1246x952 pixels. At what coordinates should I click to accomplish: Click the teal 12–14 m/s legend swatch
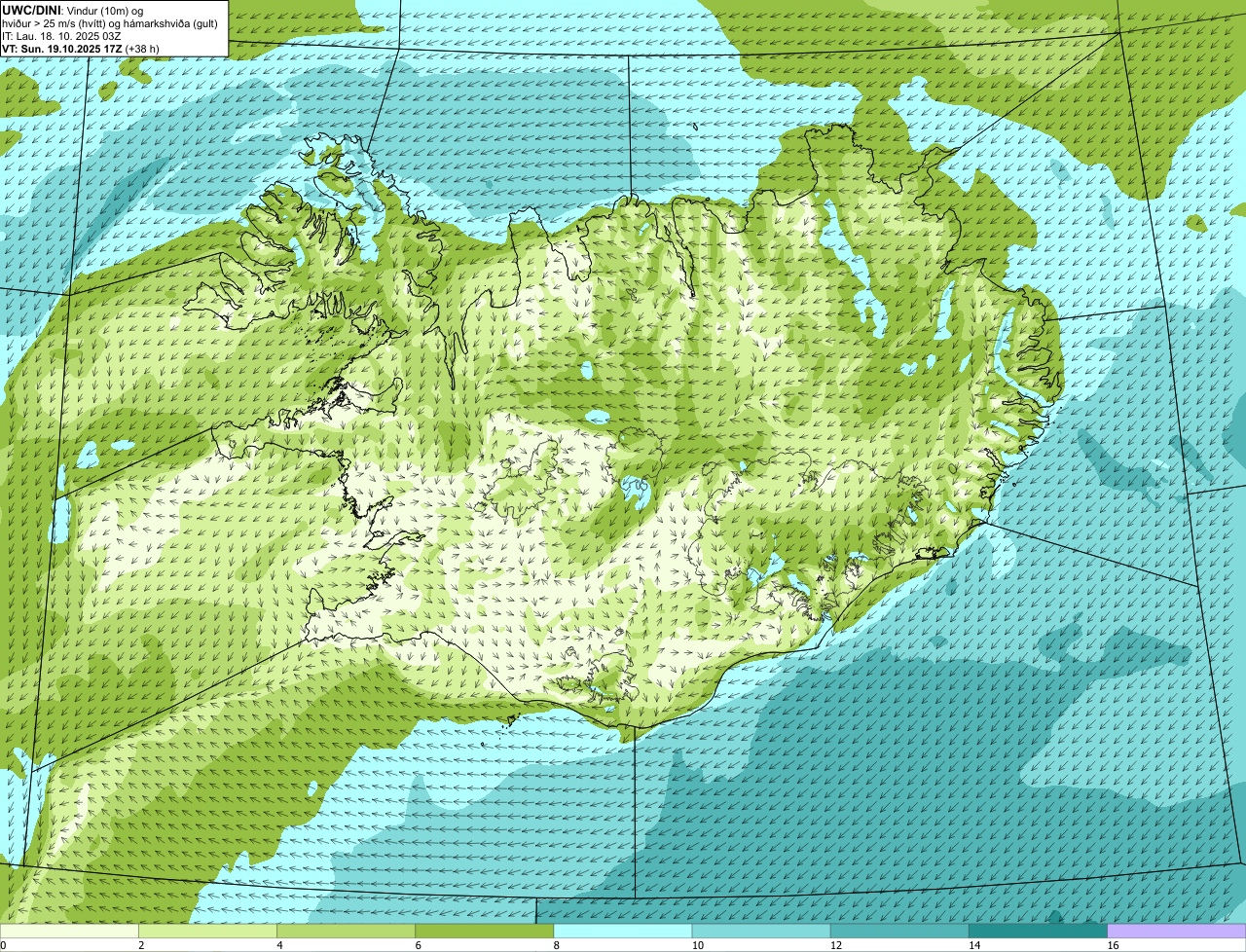pyautogui.click(x=899, y=931)
